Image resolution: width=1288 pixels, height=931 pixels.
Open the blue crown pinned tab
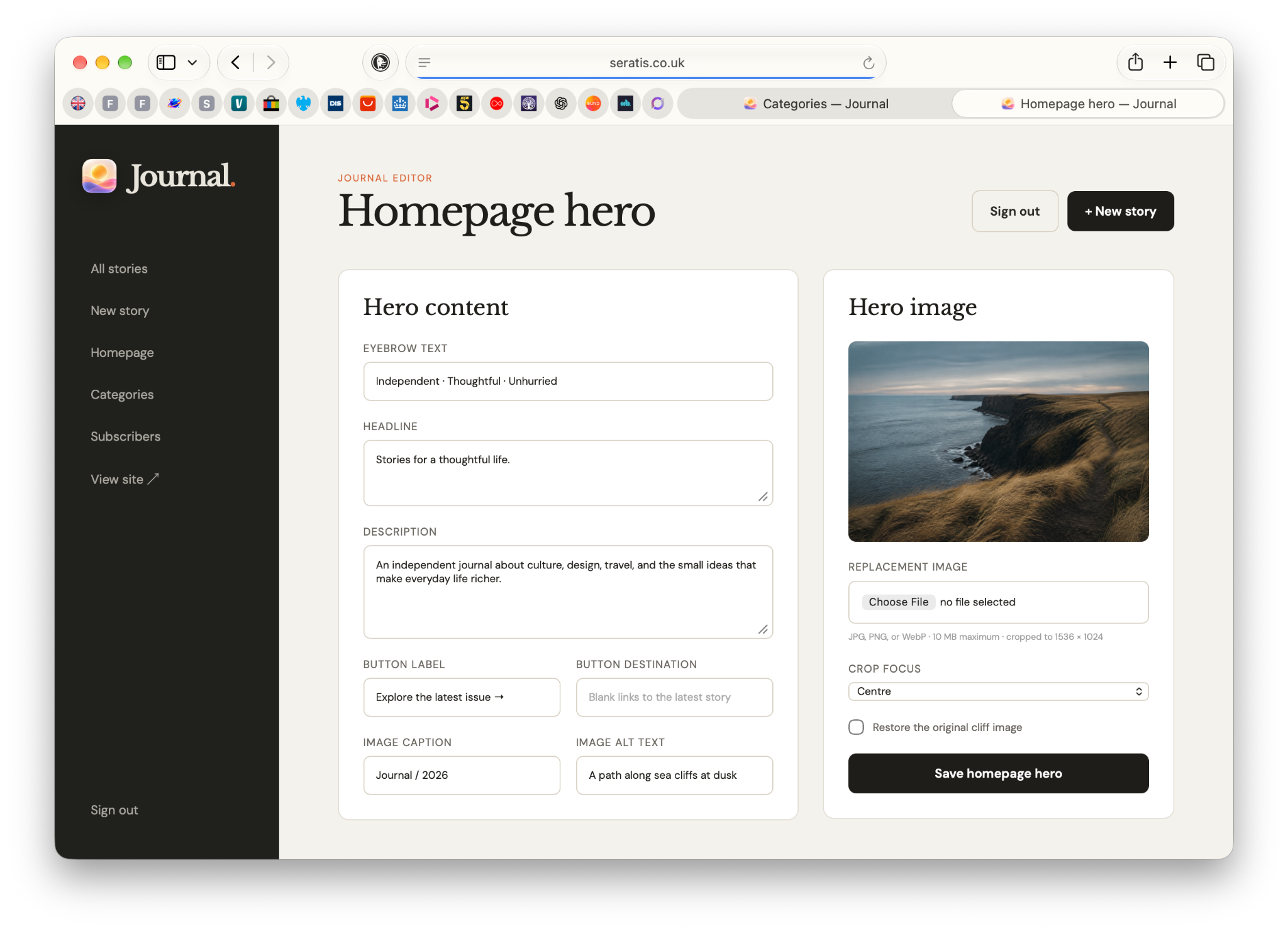400,104
